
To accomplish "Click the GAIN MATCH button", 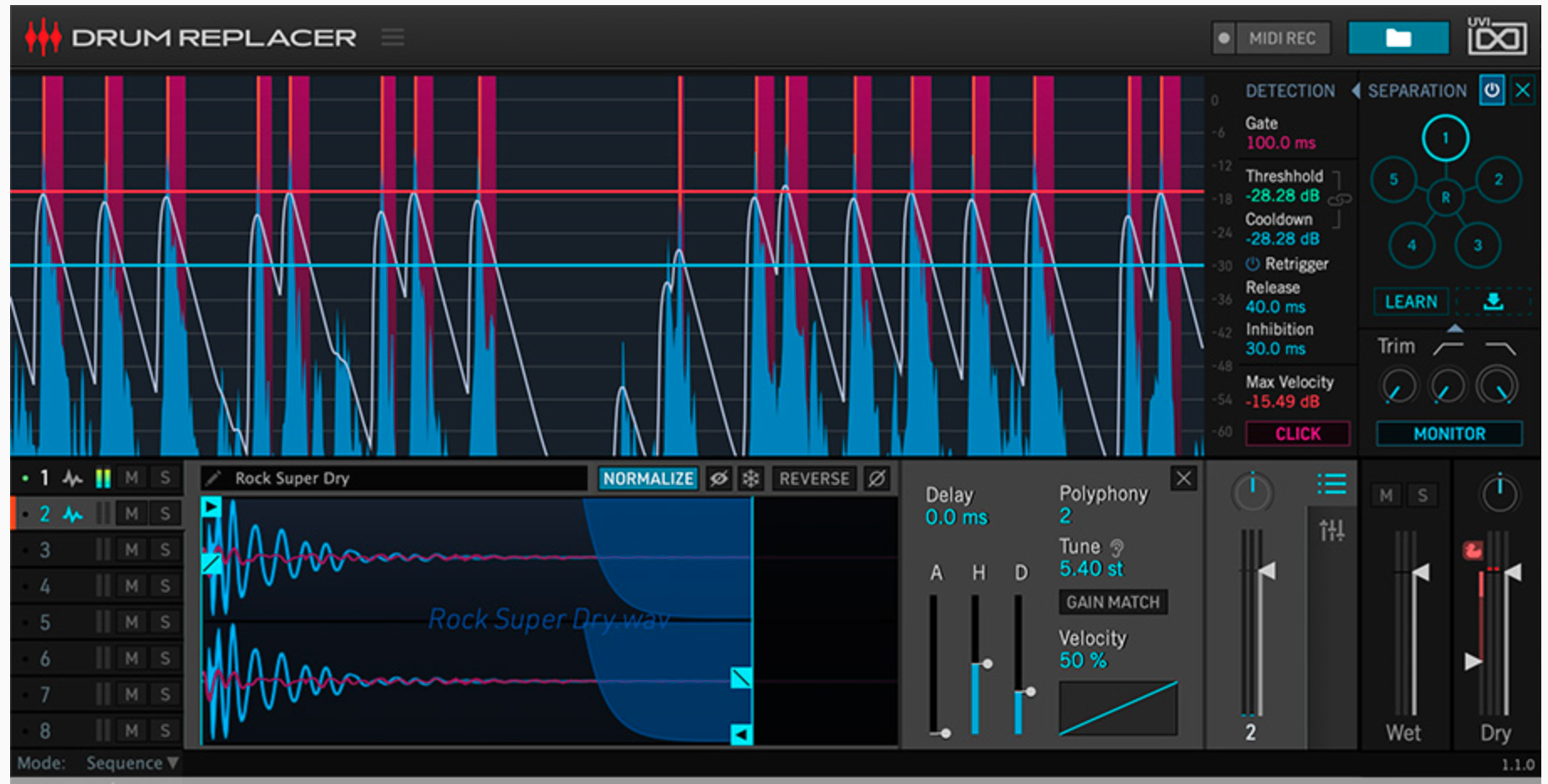I will (1112, 602).
